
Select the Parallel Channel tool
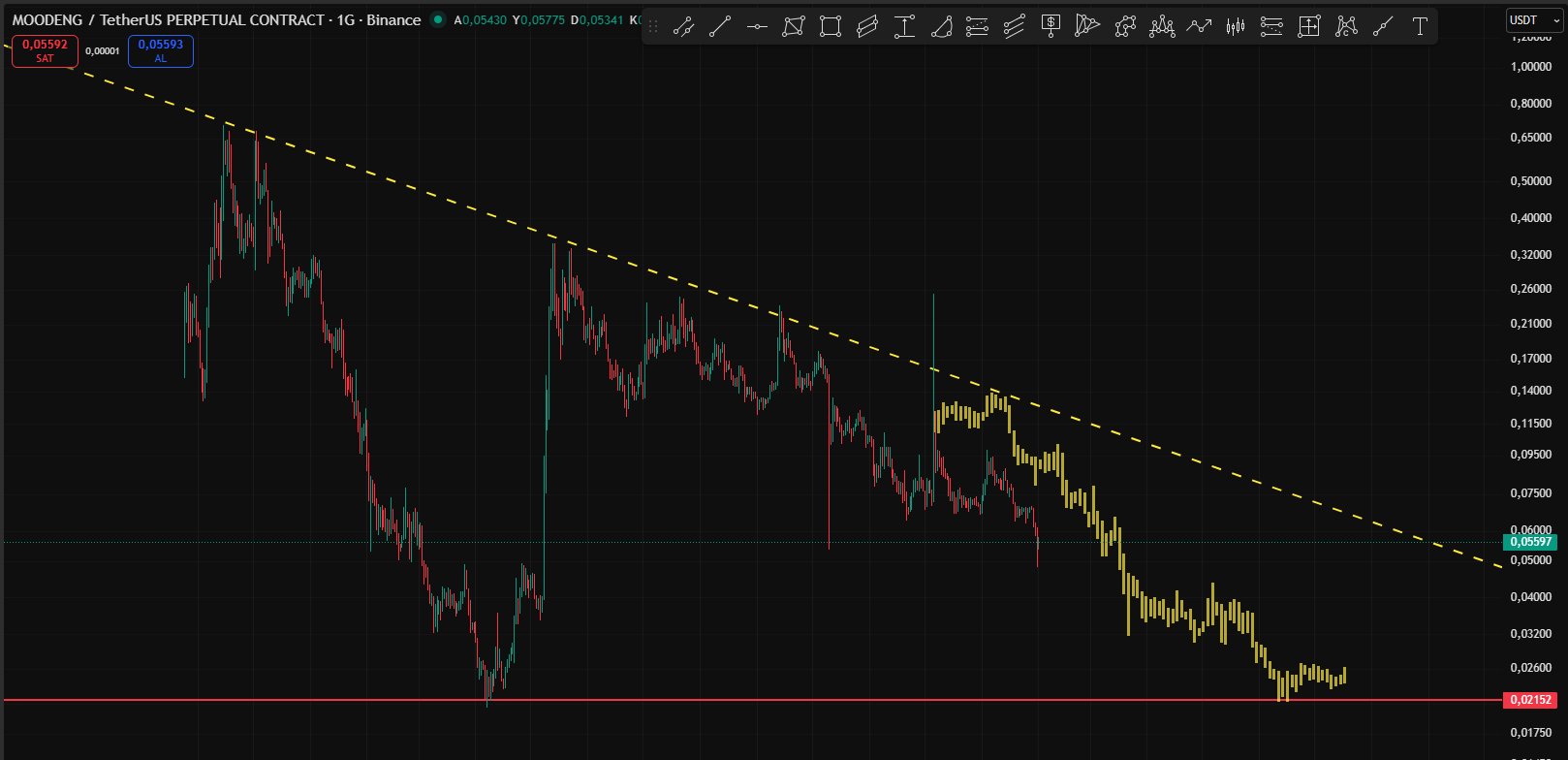click(867, 27)
